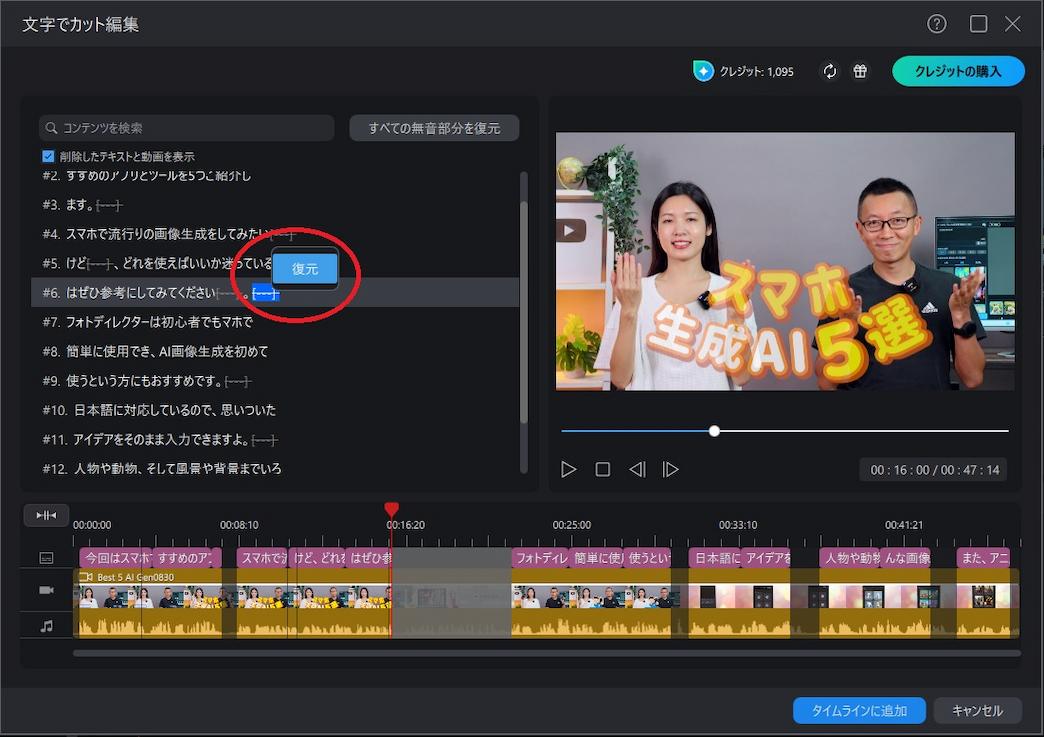Click the red playhead marker near 00:16:20
The height and width of the screenshot is (737, 1044).
coord(391,509)
